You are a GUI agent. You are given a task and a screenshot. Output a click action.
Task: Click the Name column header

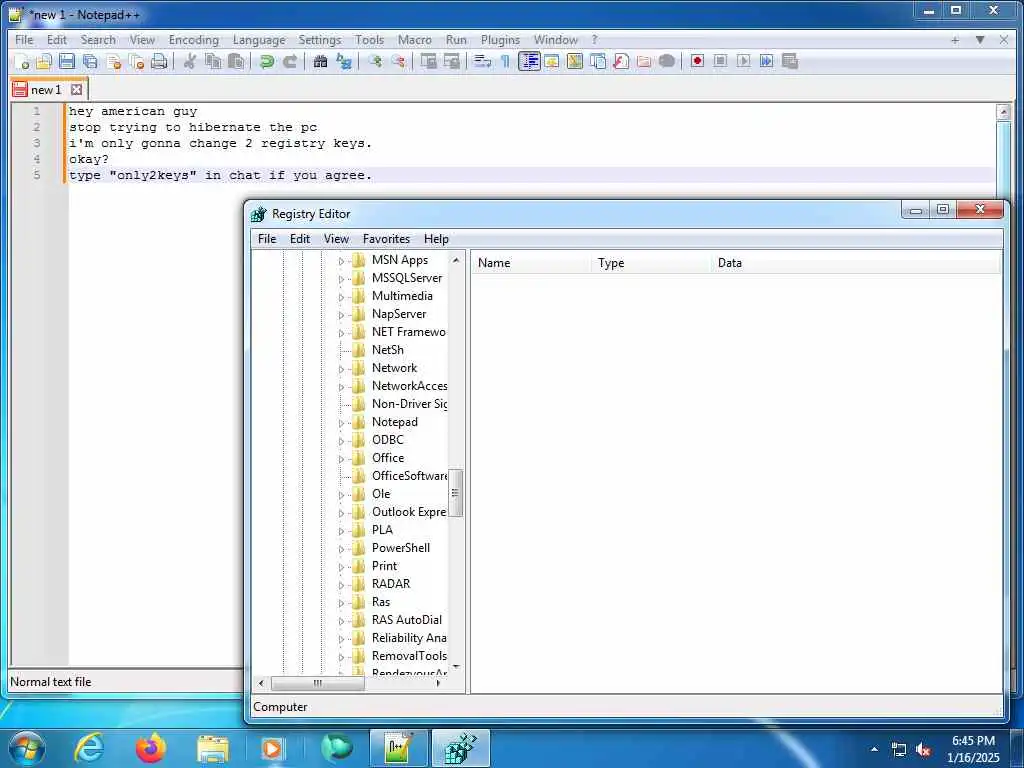coord(531,263)
